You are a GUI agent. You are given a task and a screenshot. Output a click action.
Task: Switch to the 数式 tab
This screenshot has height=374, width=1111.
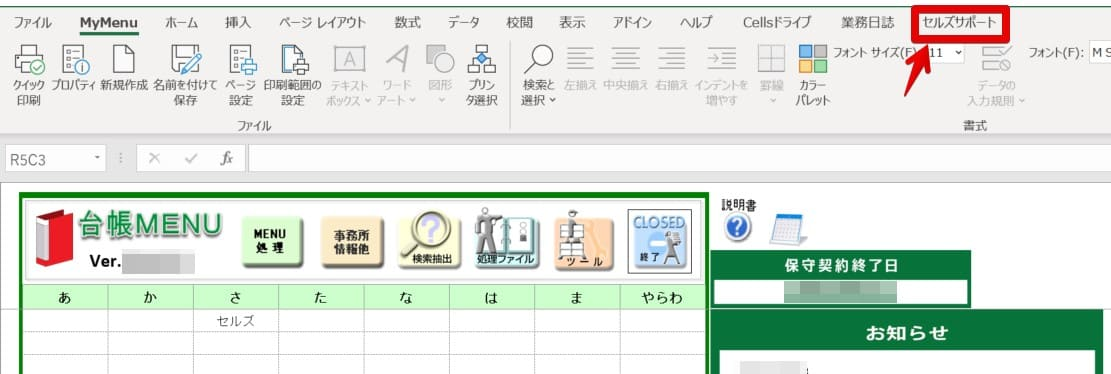coord(407,23)
